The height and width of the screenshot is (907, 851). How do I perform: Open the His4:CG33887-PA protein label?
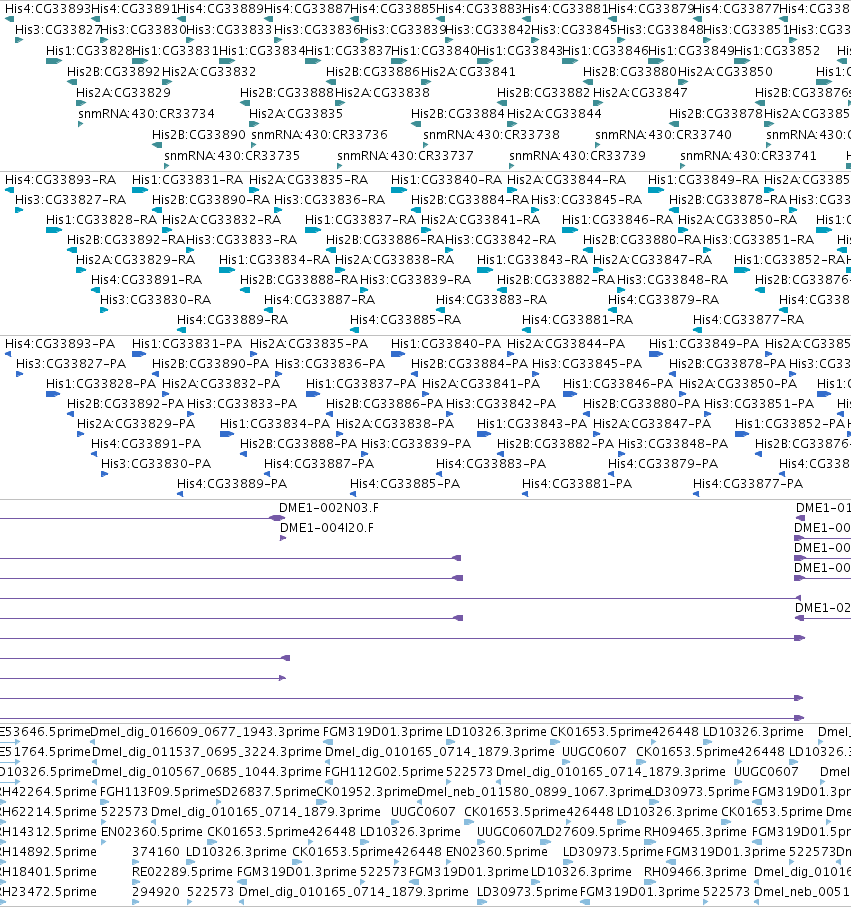coord(319,464)
